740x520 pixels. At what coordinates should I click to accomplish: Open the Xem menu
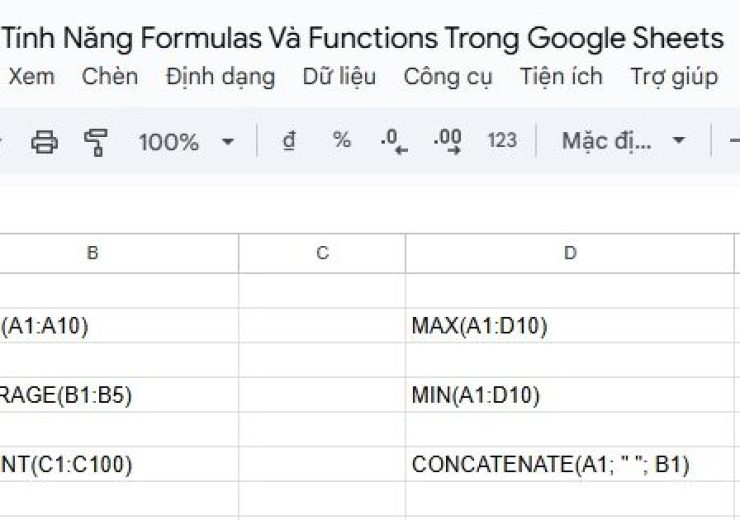[32, 76]
